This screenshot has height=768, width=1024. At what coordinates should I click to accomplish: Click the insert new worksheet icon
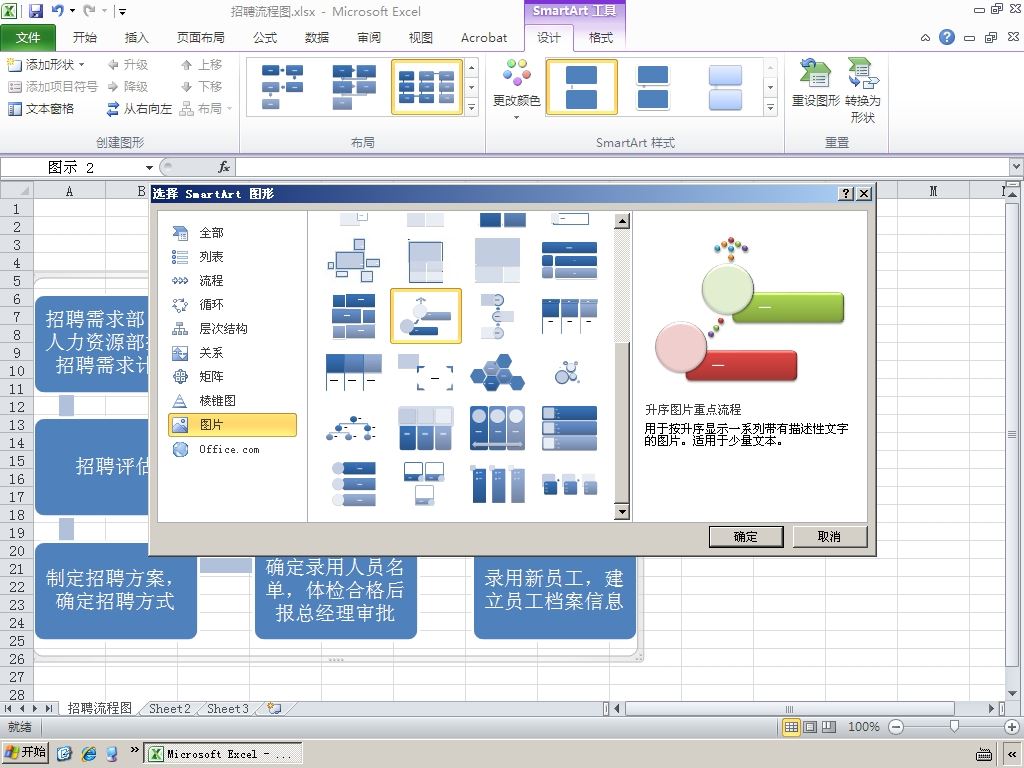[274, 709]
